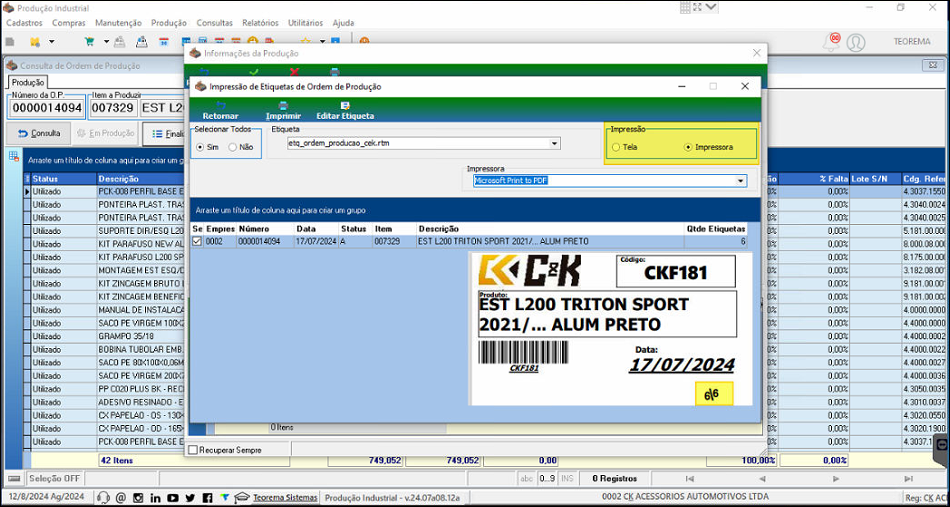Open the Facebook icon in status bar
Viewport: 950px width, 507px height.
point(208,497)
